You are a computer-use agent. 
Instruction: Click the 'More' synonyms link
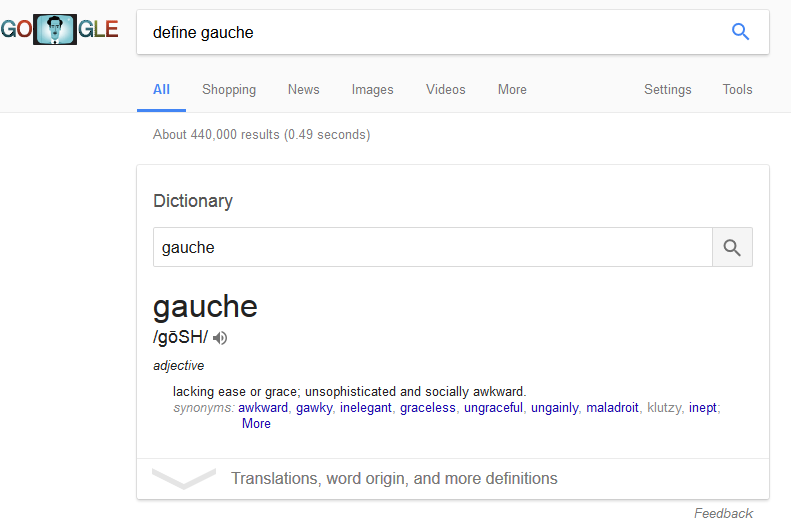(256, 423)
